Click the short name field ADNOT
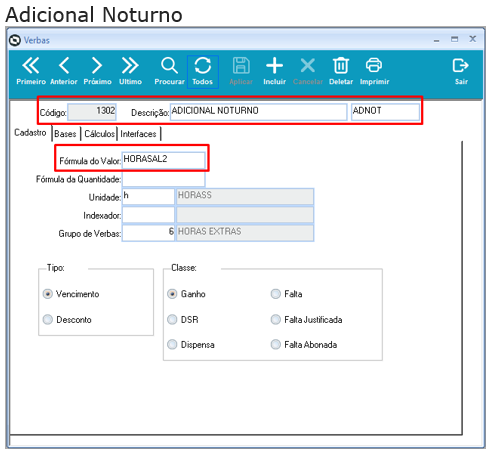 (x=385, y=112)
